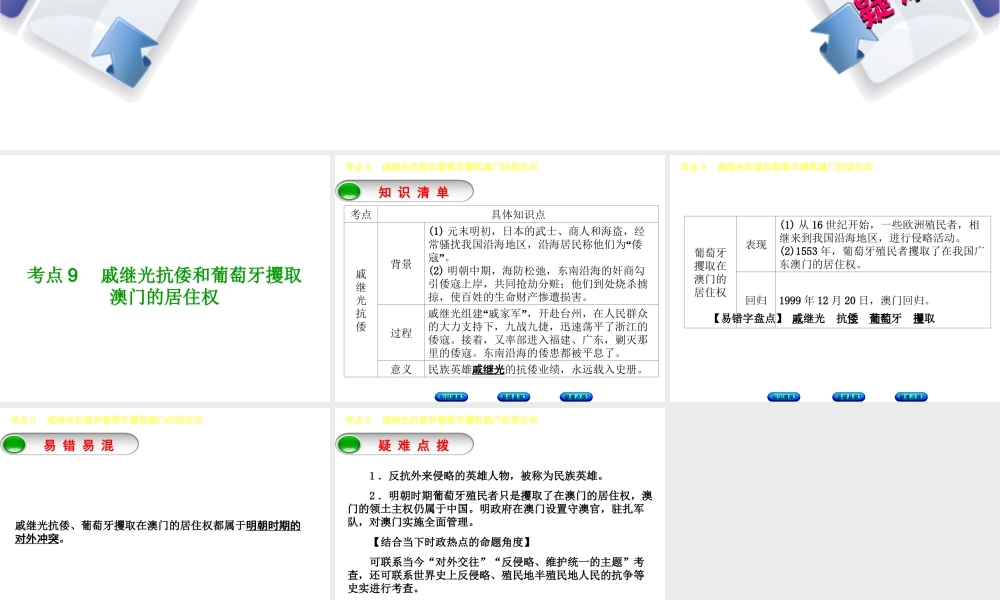The image size is (1000, 600).
Task: Click the underlined word 攫取 in 易错字盘点
Action: [x=923, y=318]
